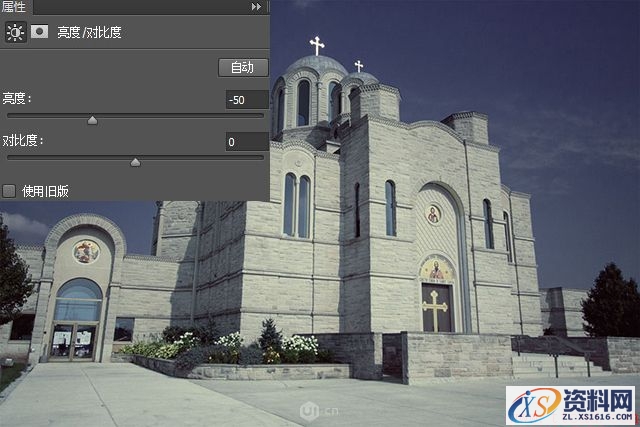Switch to the 属性 properties tab
This screenshot has height=427, width=640.
coord(14,7)
